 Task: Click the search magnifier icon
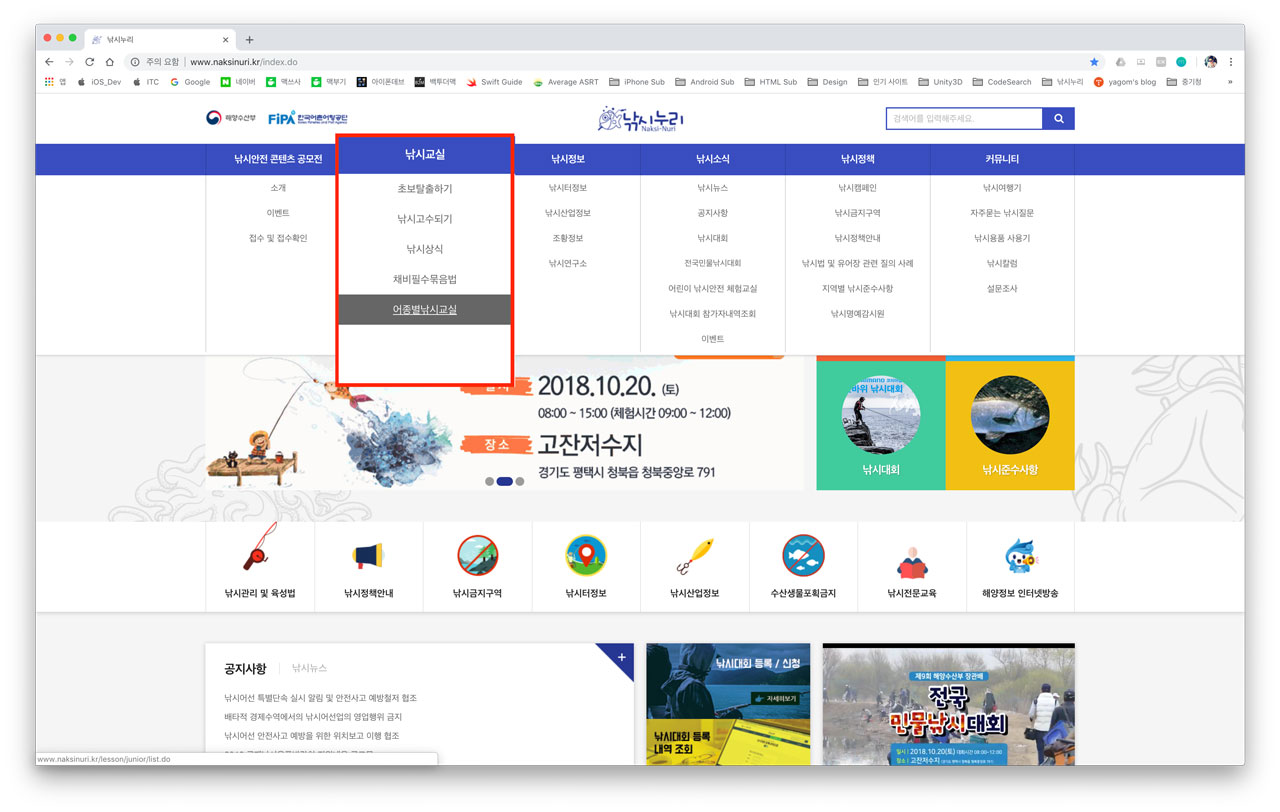click(1059, 118)
